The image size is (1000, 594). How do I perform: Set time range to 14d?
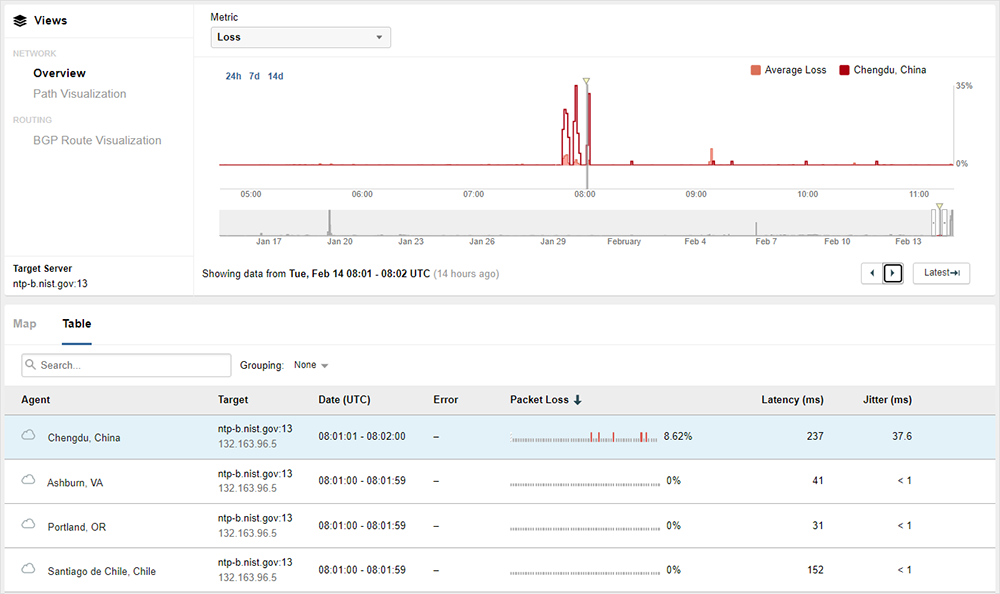point(275,76)
